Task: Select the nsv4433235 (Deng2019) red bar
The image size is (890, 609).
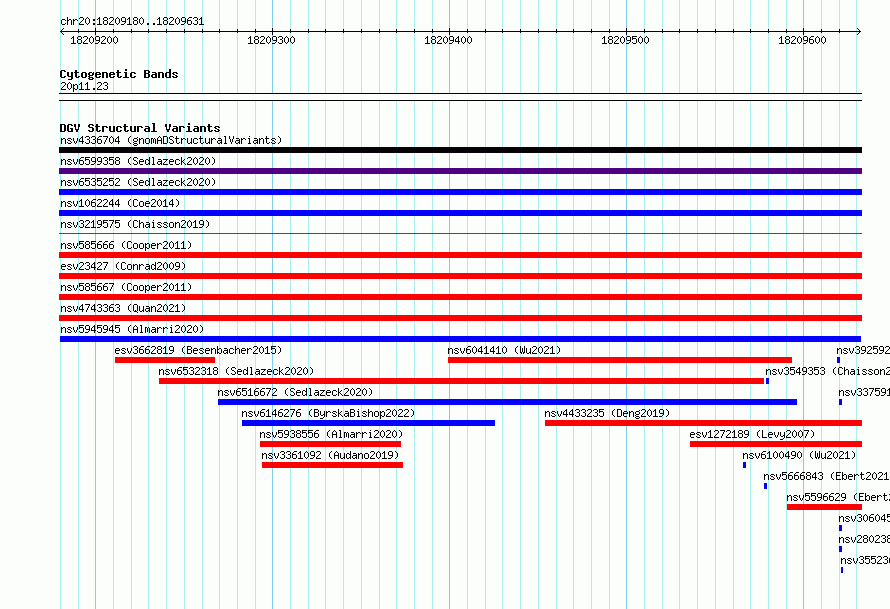Action: [x=703, y=423]
